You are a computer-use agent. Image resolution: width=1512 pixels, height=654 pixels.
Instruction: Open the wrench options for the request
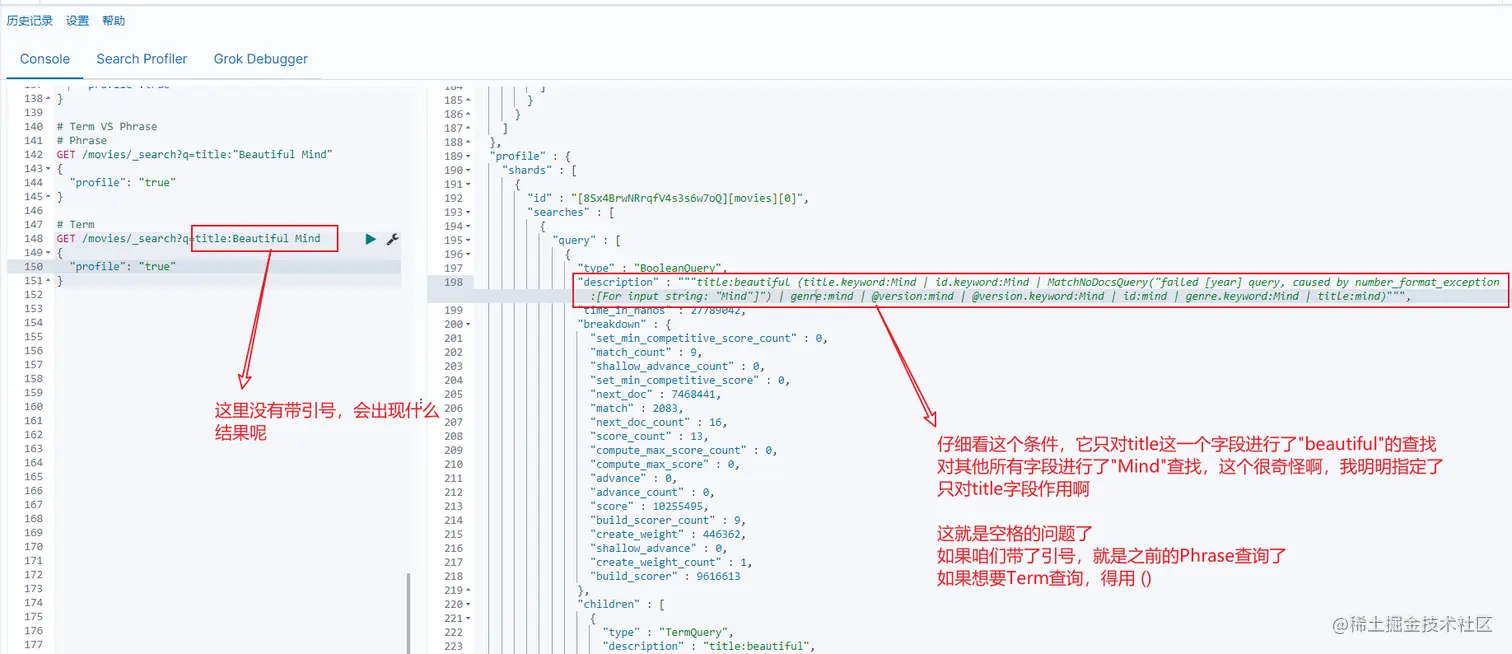tap(392, 239)
